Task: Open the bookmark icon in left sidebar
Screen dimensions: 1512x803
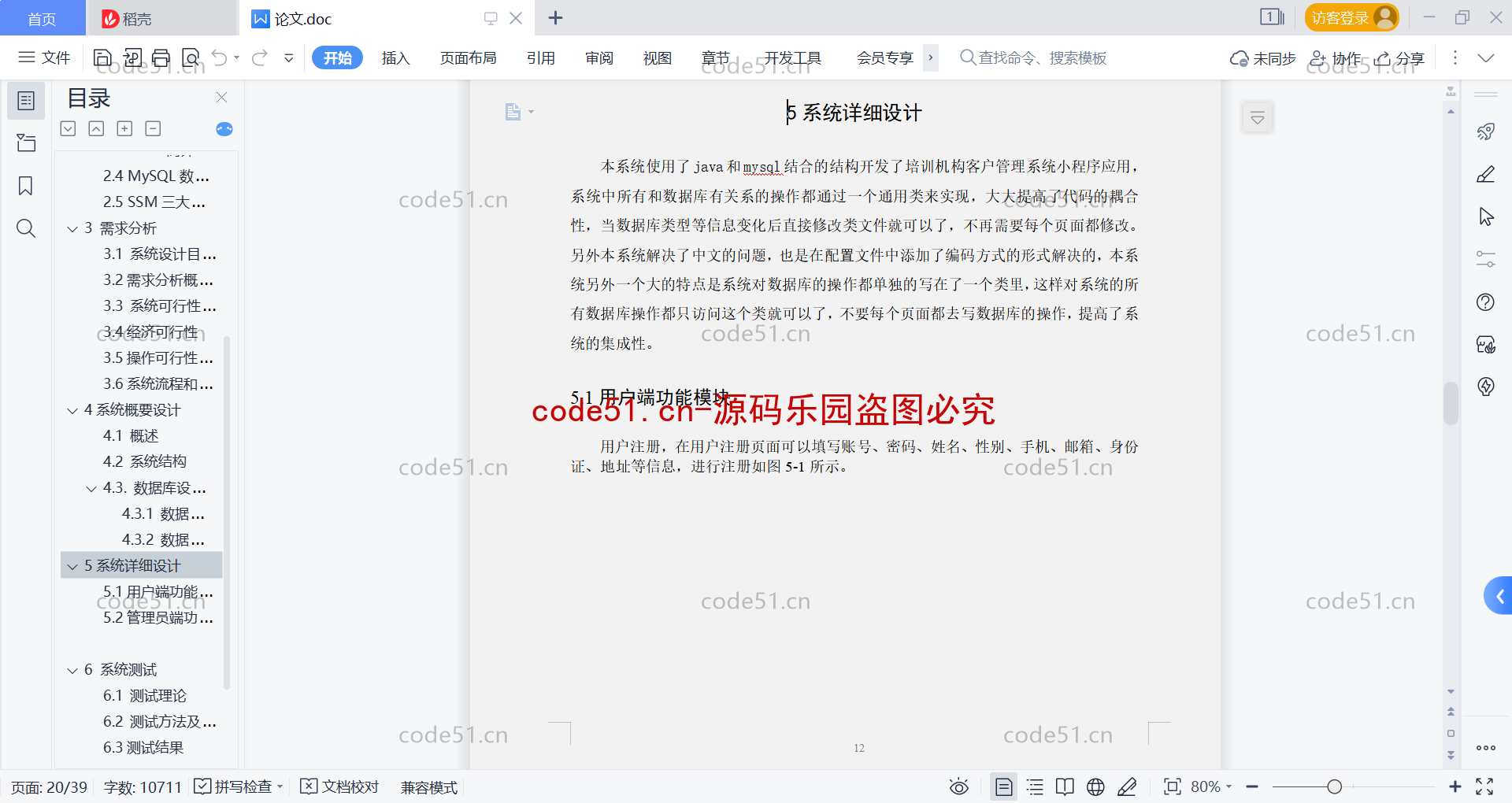Action: click(x=26, y=186)
